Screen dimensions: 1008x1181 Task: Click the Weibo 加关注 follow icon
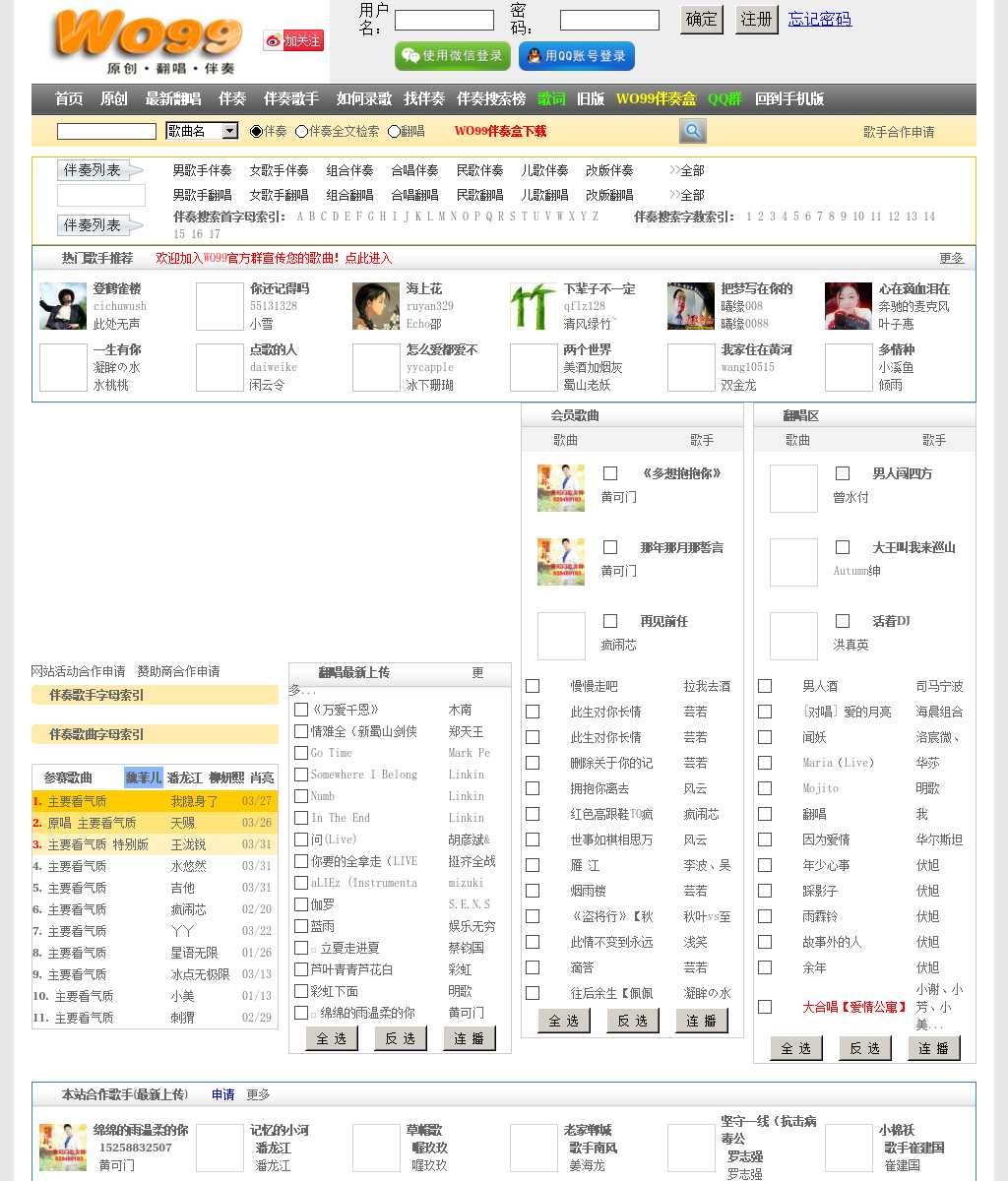click(x=293, y=40)
